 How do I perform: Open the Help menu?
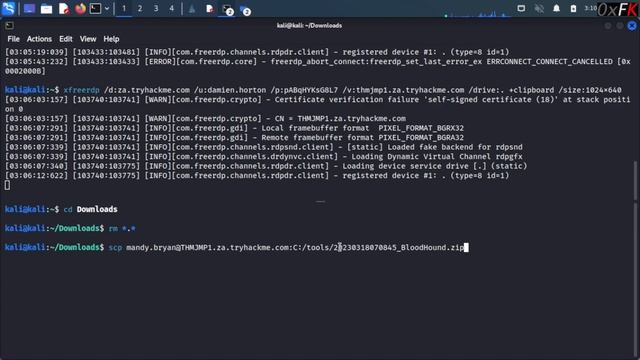pyautogui.click(x=111, y=39)
